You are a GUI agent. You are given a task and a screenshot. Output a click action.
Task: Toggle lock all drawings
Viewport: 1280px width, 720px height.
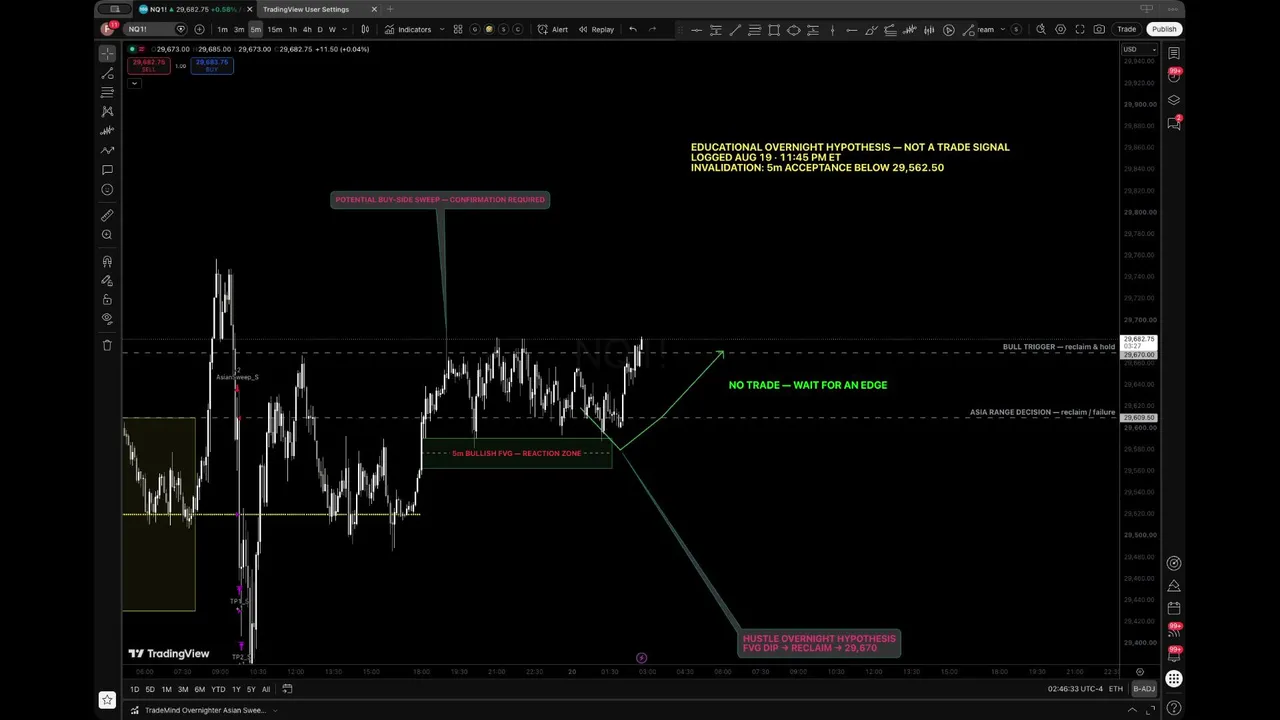point(107,299)
